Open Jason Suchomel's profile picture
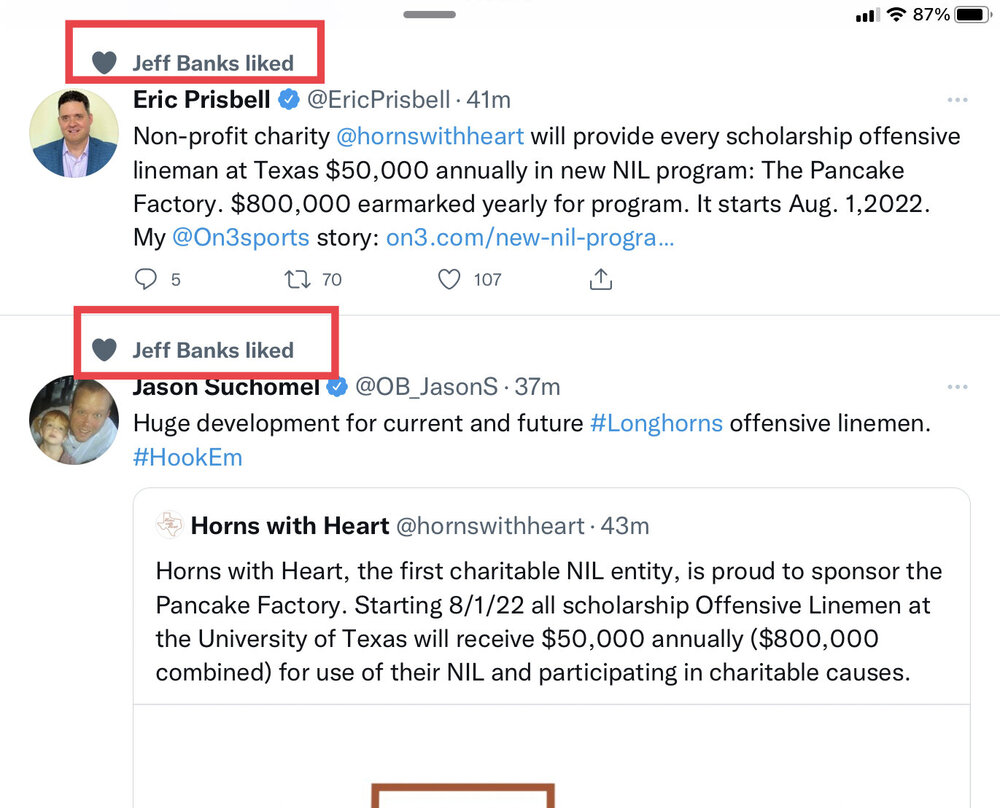The width and height of the screenshot is (1000, 808). (74, 420)
